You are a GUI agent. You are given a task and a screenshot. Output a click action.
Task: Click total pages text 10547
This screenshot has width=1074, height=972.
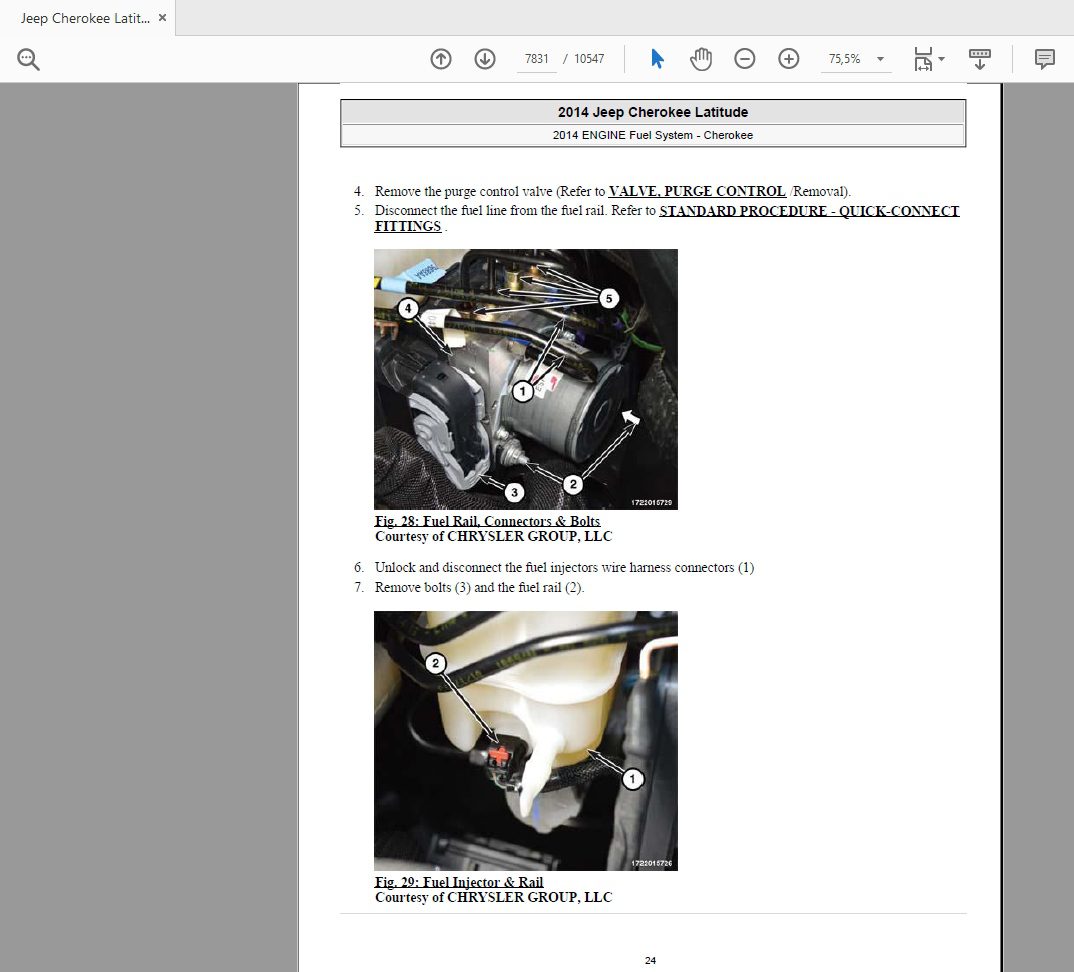[589, 59]
